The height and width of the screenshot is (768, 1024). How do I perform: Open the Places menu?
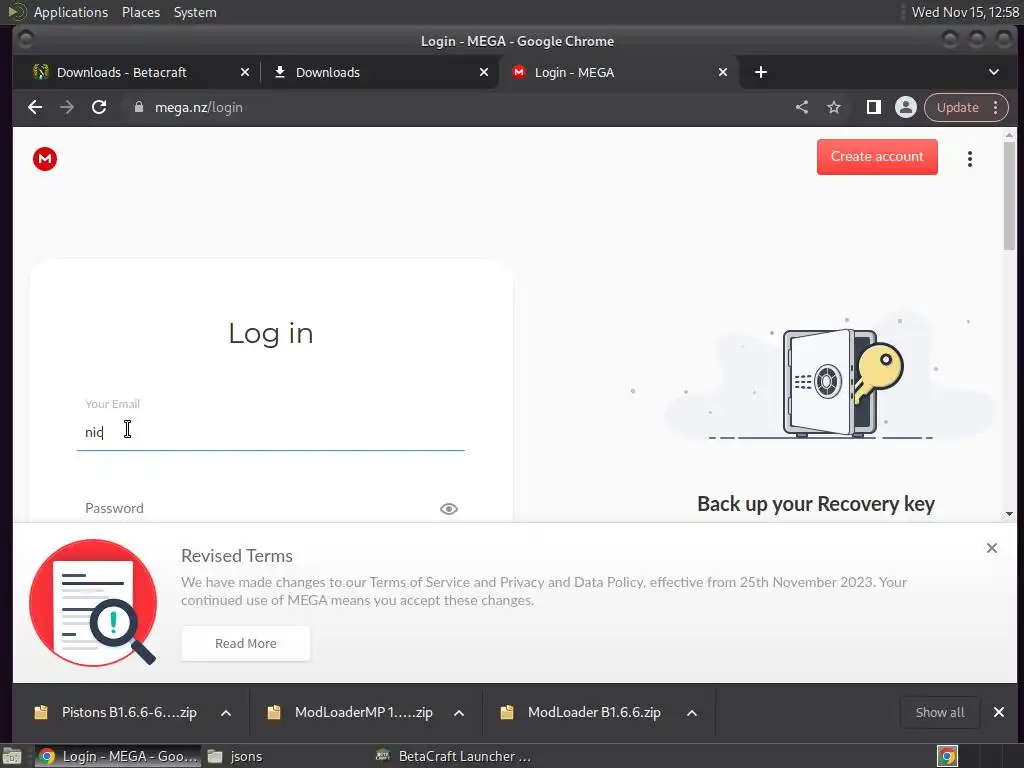[140, 12]
